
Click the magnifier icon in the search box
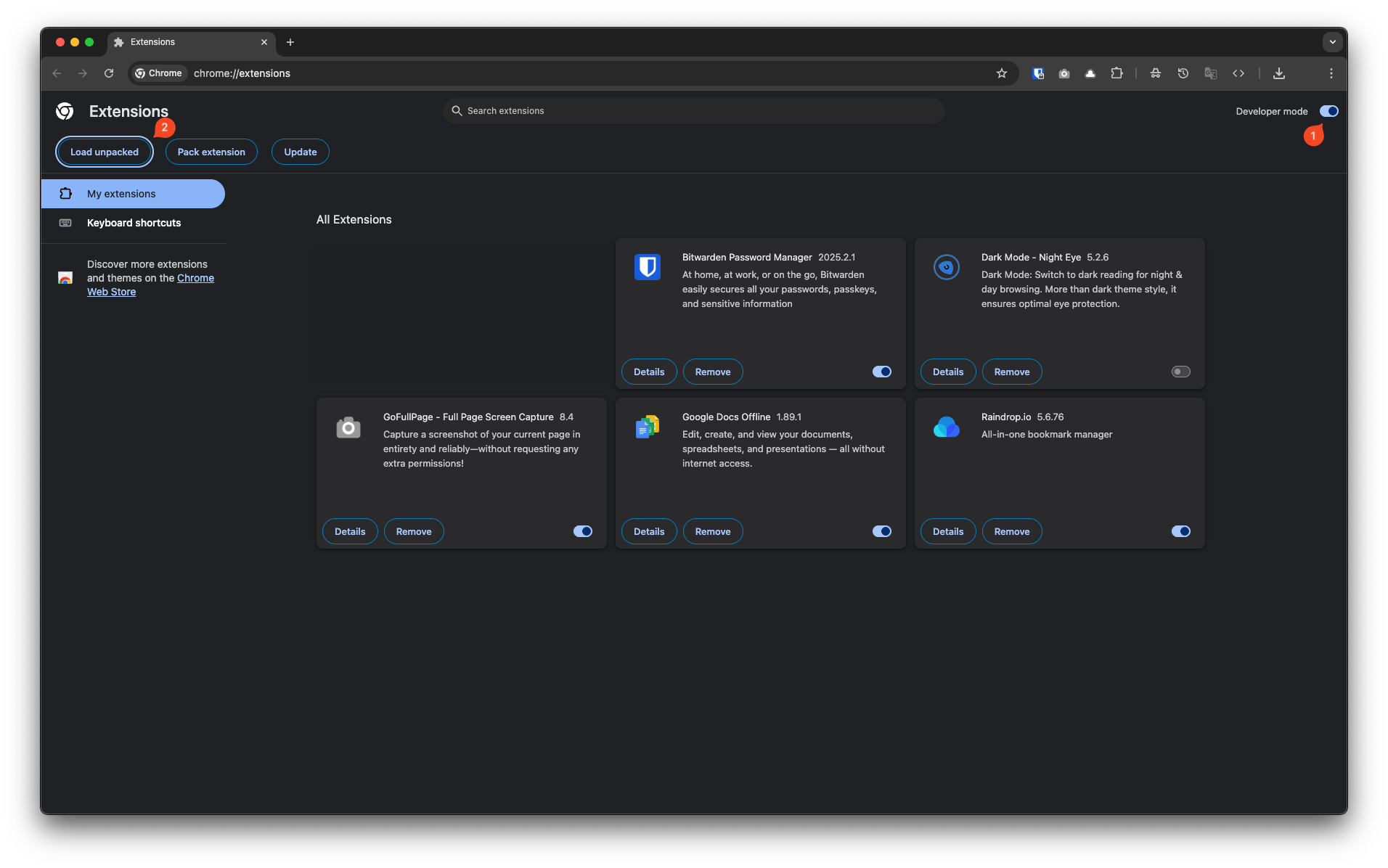457,111
